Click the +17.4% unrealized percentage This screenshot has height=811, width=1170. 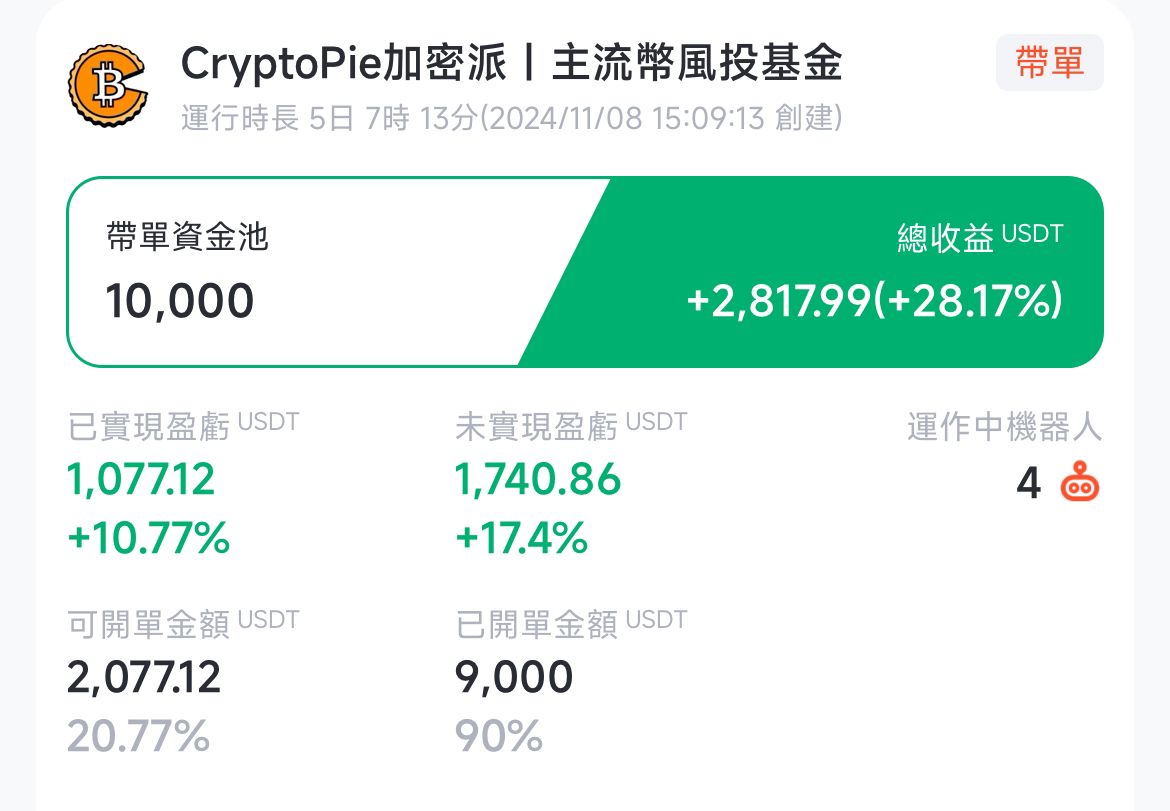tap(521, 539)
